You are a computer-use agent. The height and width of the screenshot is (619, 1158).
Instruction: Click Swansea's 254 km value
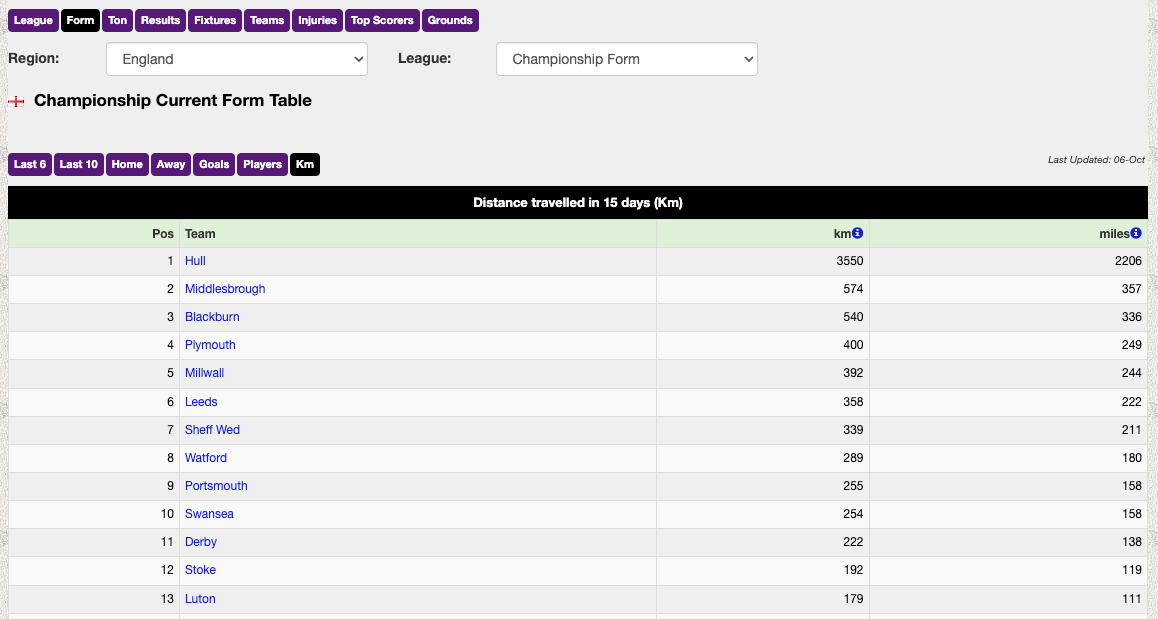(853, 514)
